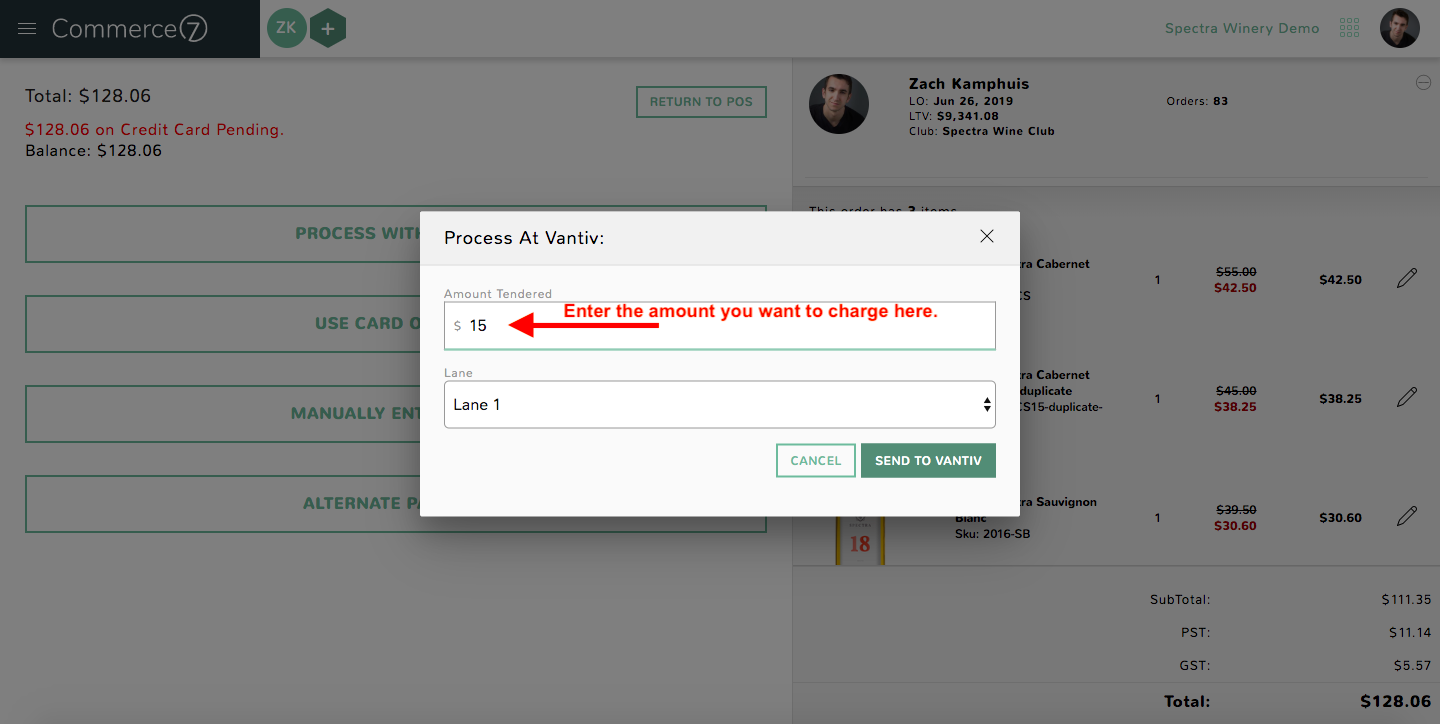Click the Commerce7 logo
Viewport: 1440px width, 724px height.
130,29
